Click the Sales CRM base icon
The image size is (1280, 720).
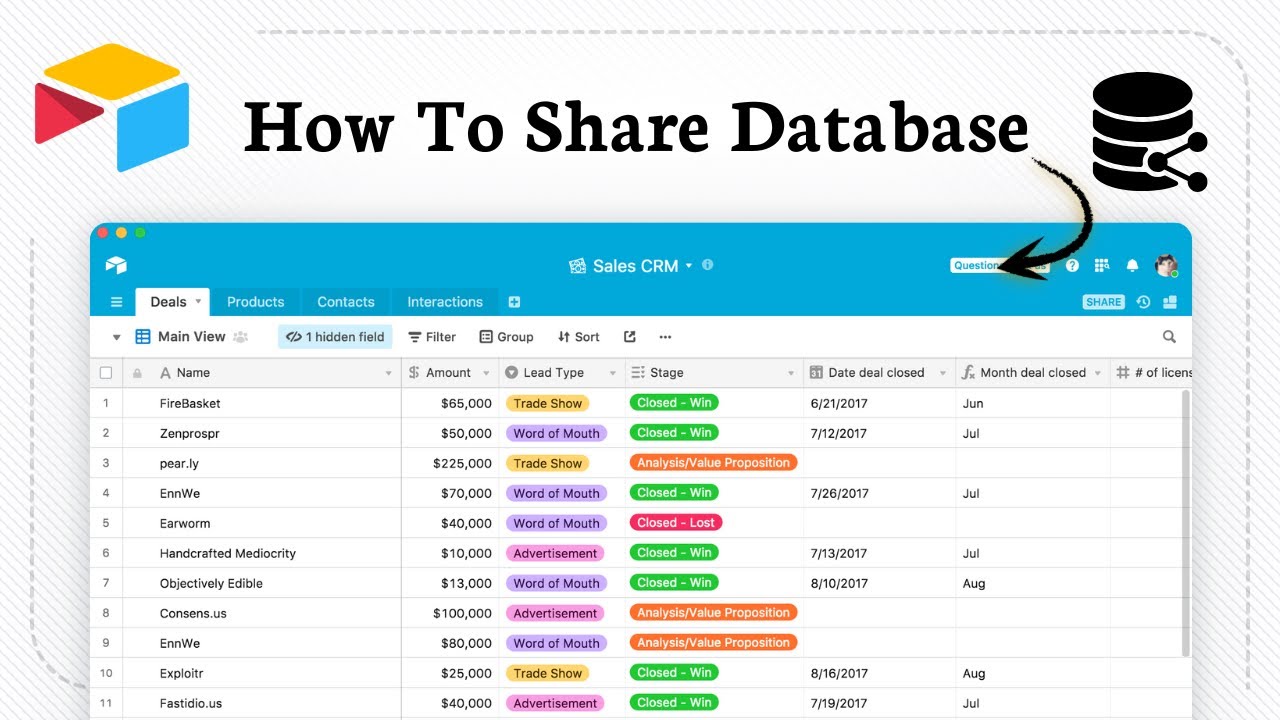[577, 266]
